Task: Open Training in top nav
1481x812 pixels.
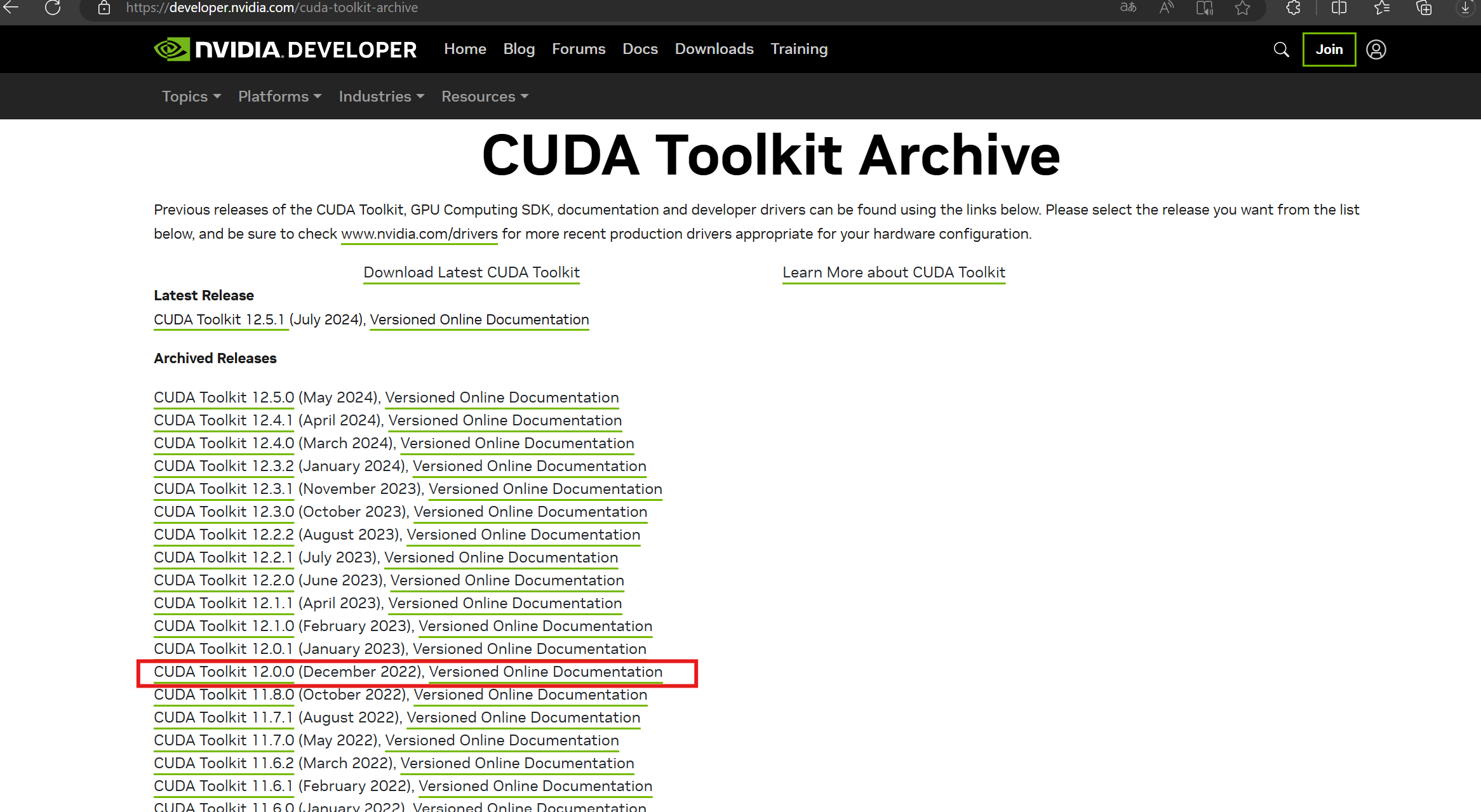Action: point(799,49)
